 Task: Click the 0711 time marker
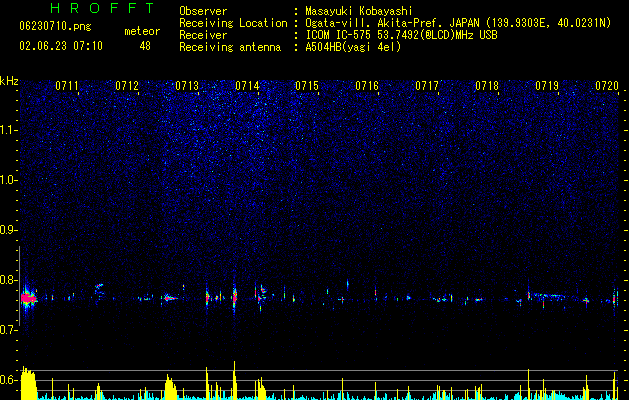coord(67,86)
